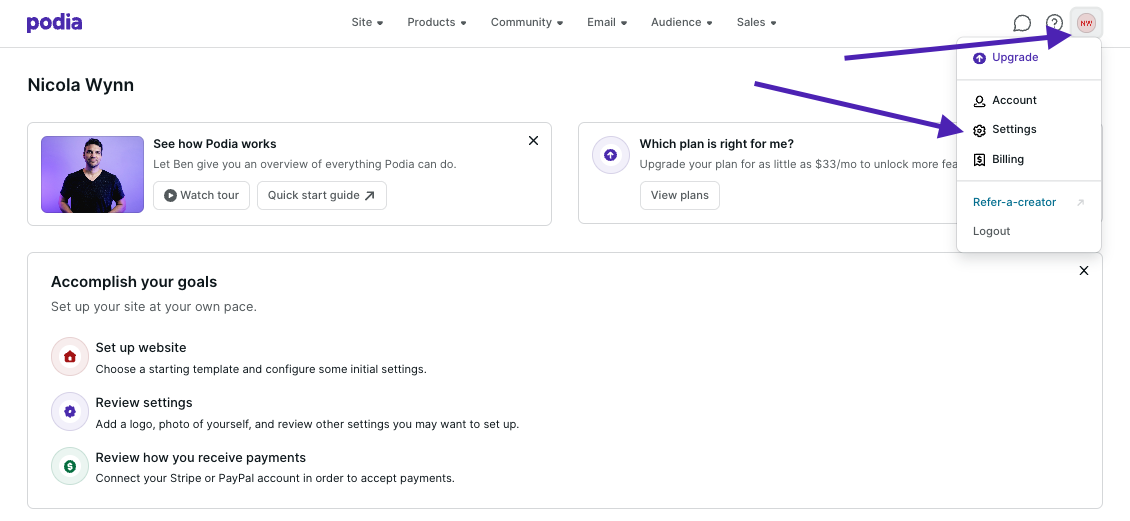Click the 'Which plan is right for me?' title
The width and height of the screenshot is (1130, 521).
[716, 144]
